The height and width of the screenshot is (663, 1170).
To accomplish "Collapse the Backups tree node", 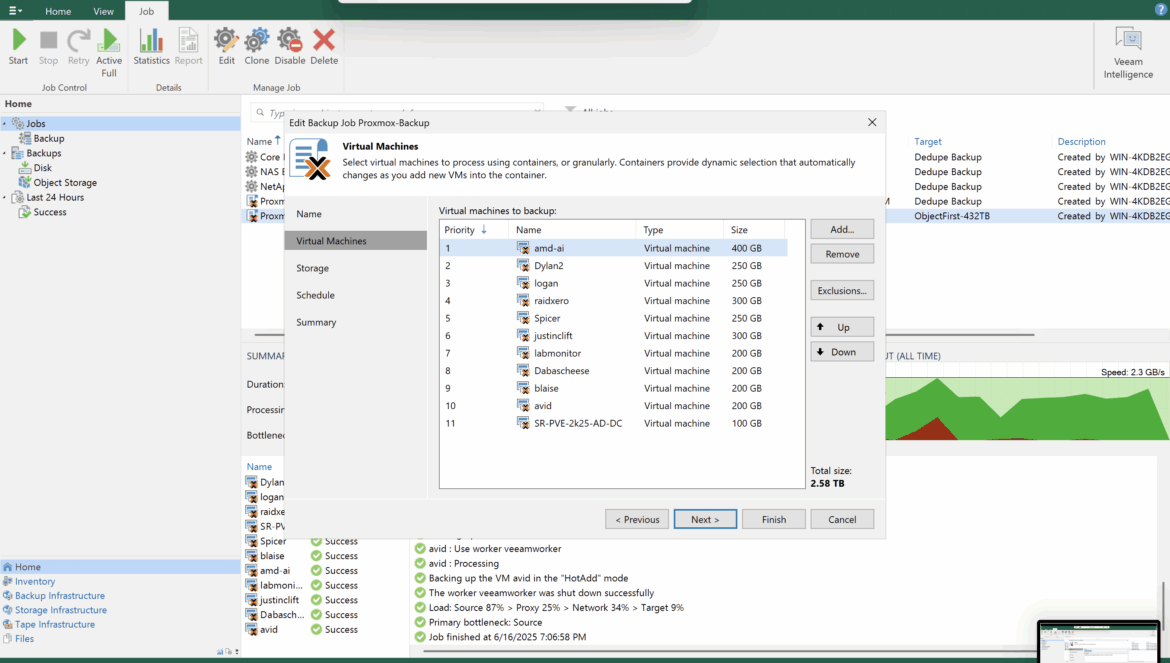I will coord(4,153).
